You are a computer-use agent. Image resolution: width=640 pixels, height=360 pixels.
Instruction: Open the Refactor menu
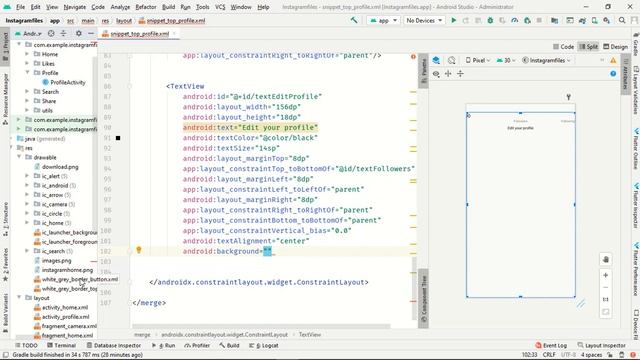pyautogui.click(x=146, y=7)
